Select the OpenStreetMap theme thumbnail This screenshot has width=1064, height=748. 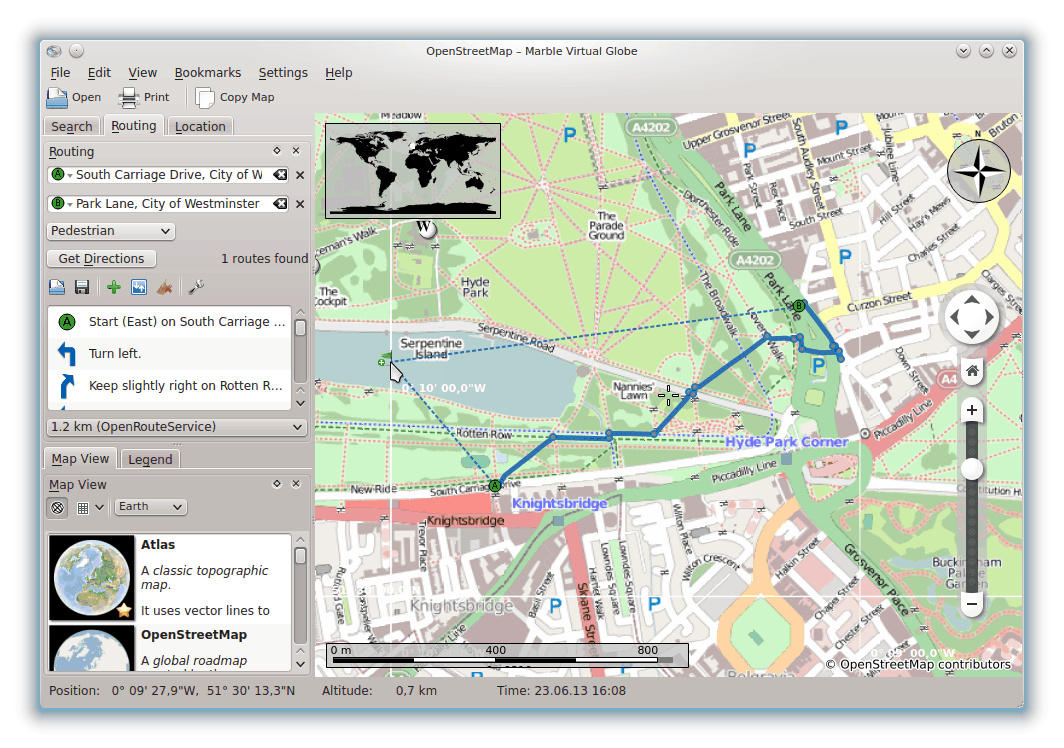pyautogui.click(x=92, y=648)
